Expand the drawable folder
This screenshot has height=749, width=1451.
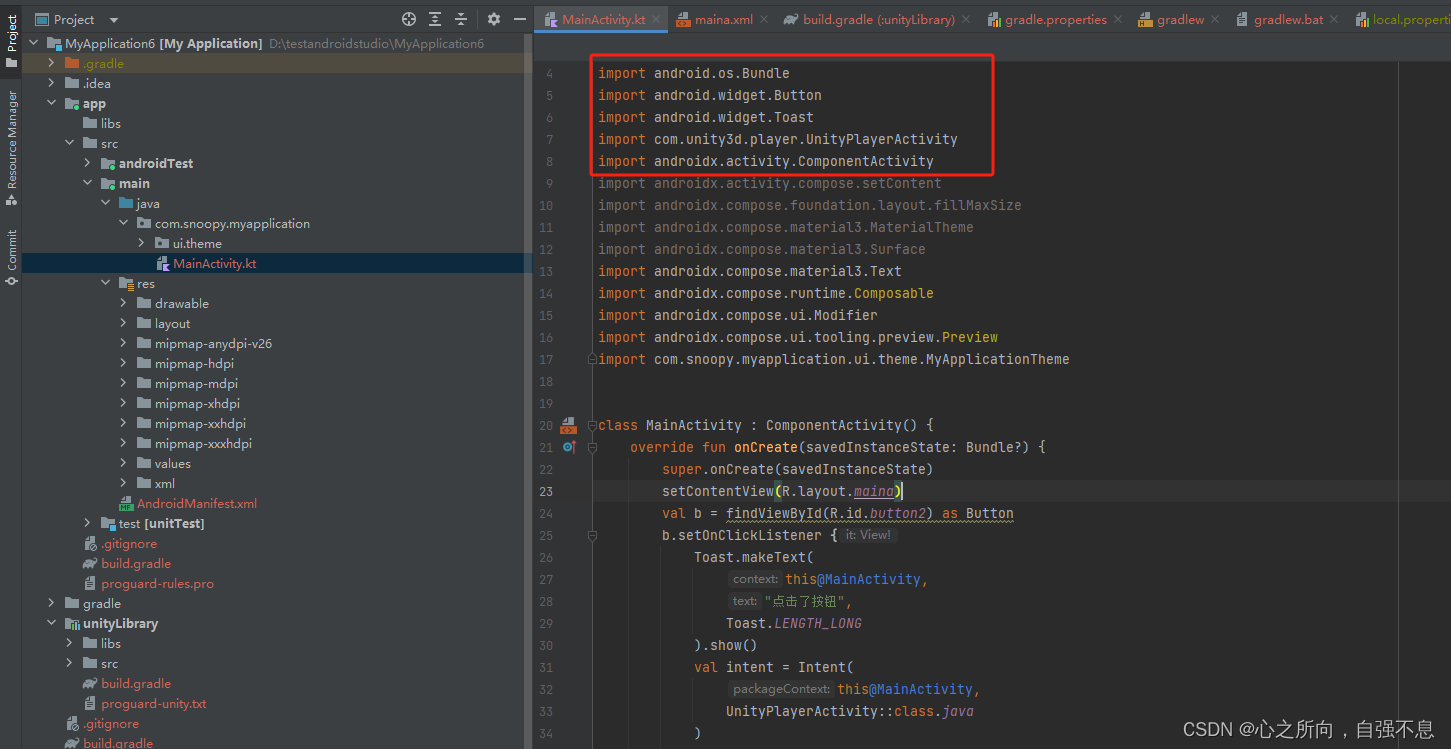(x=124, y=303)
